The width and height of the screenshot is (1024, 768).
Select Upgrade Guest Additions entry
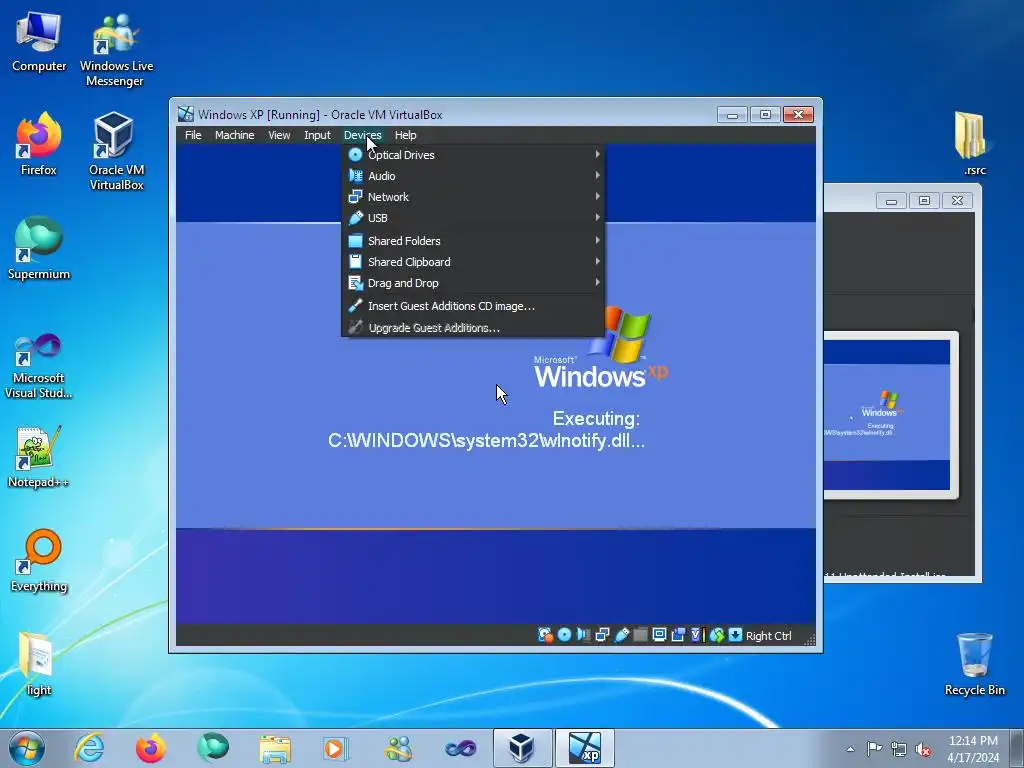[473, 328]
